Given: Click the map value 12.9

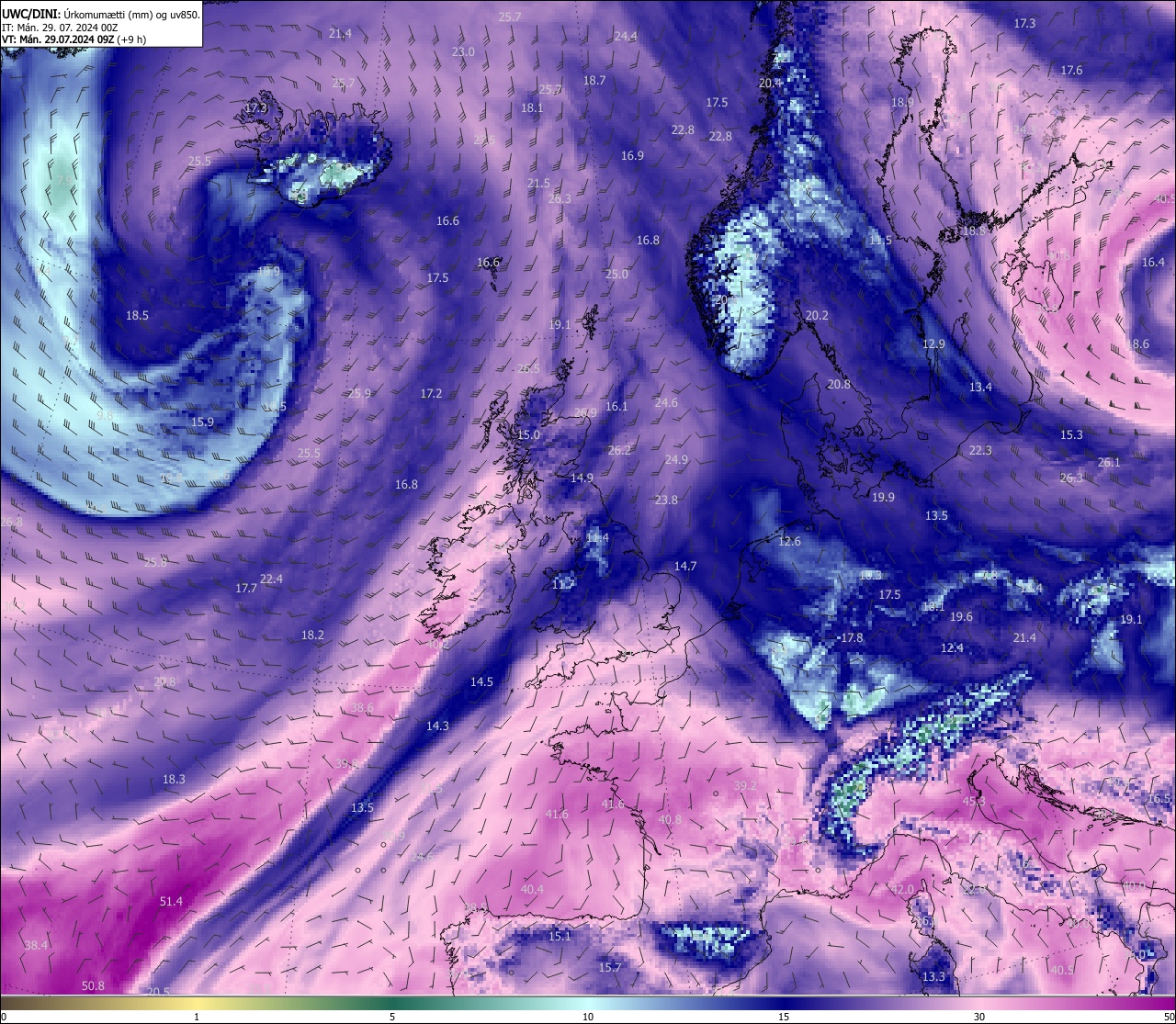Looking at the screenshot, I should 933,343.
